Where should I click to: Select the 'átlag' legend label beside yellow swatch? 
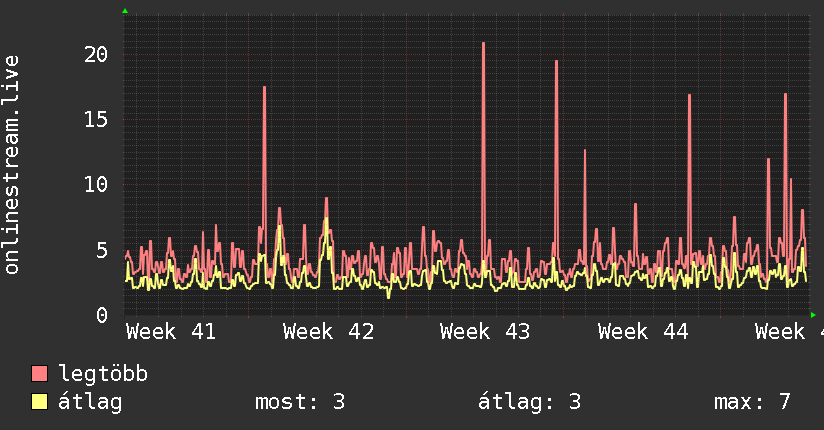click(x=90, y=402)
